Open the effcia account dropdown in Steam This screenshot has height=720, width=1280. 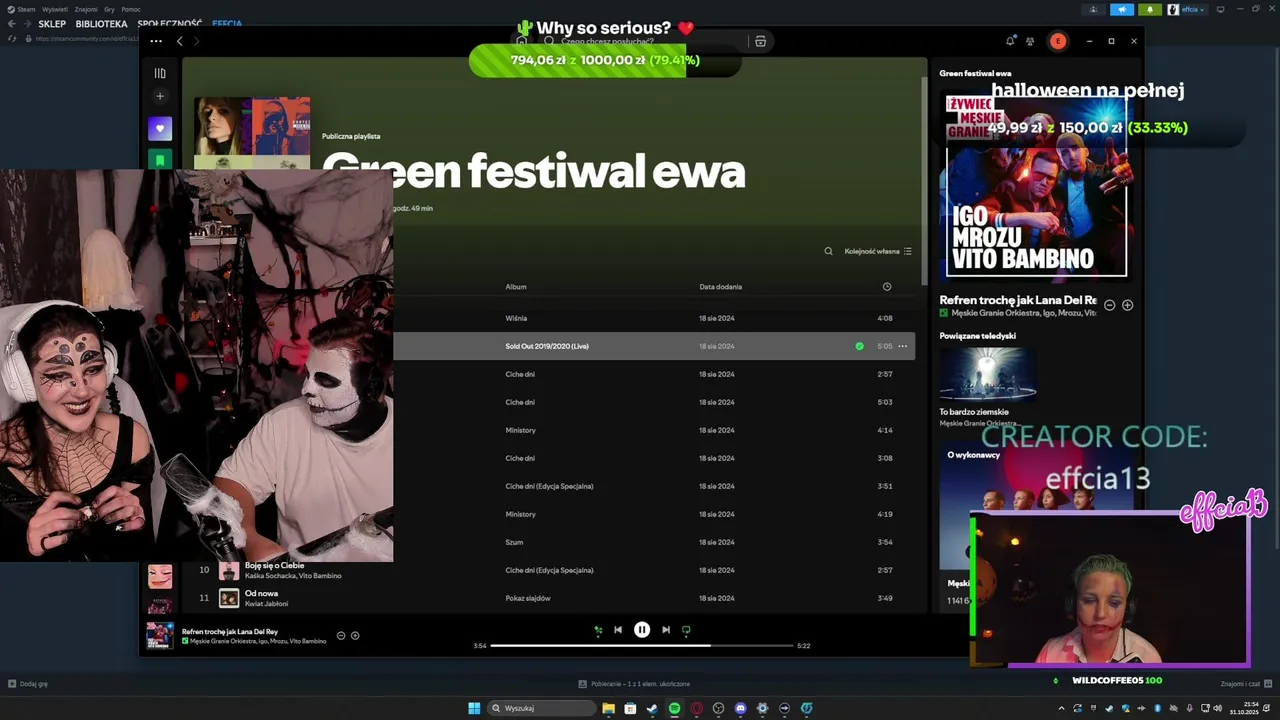click(x=1188, y=9)
